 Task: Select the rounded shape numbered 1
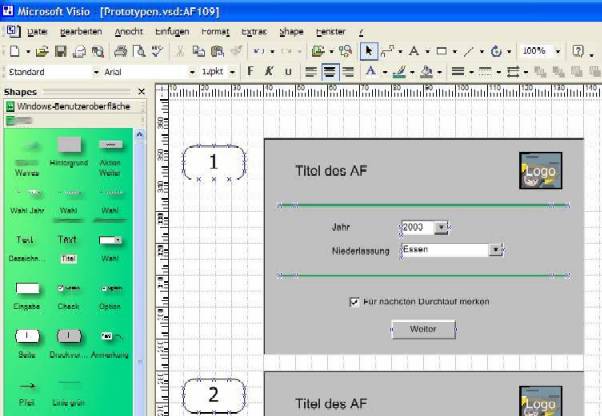point(214,162)
